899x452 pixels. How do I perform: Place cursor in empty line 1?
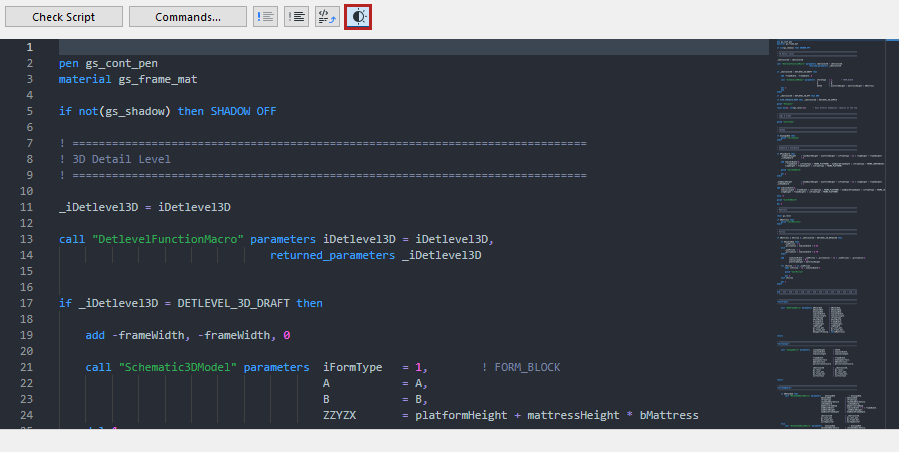(414, 47)
